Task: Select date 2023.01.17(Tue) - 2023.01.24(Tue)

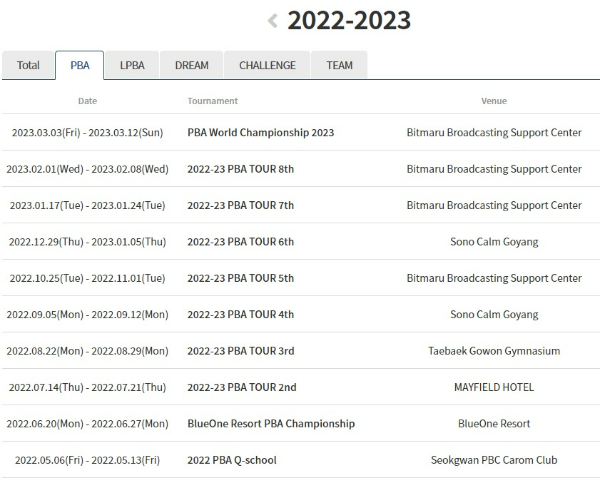Action: tap(87, 205)
